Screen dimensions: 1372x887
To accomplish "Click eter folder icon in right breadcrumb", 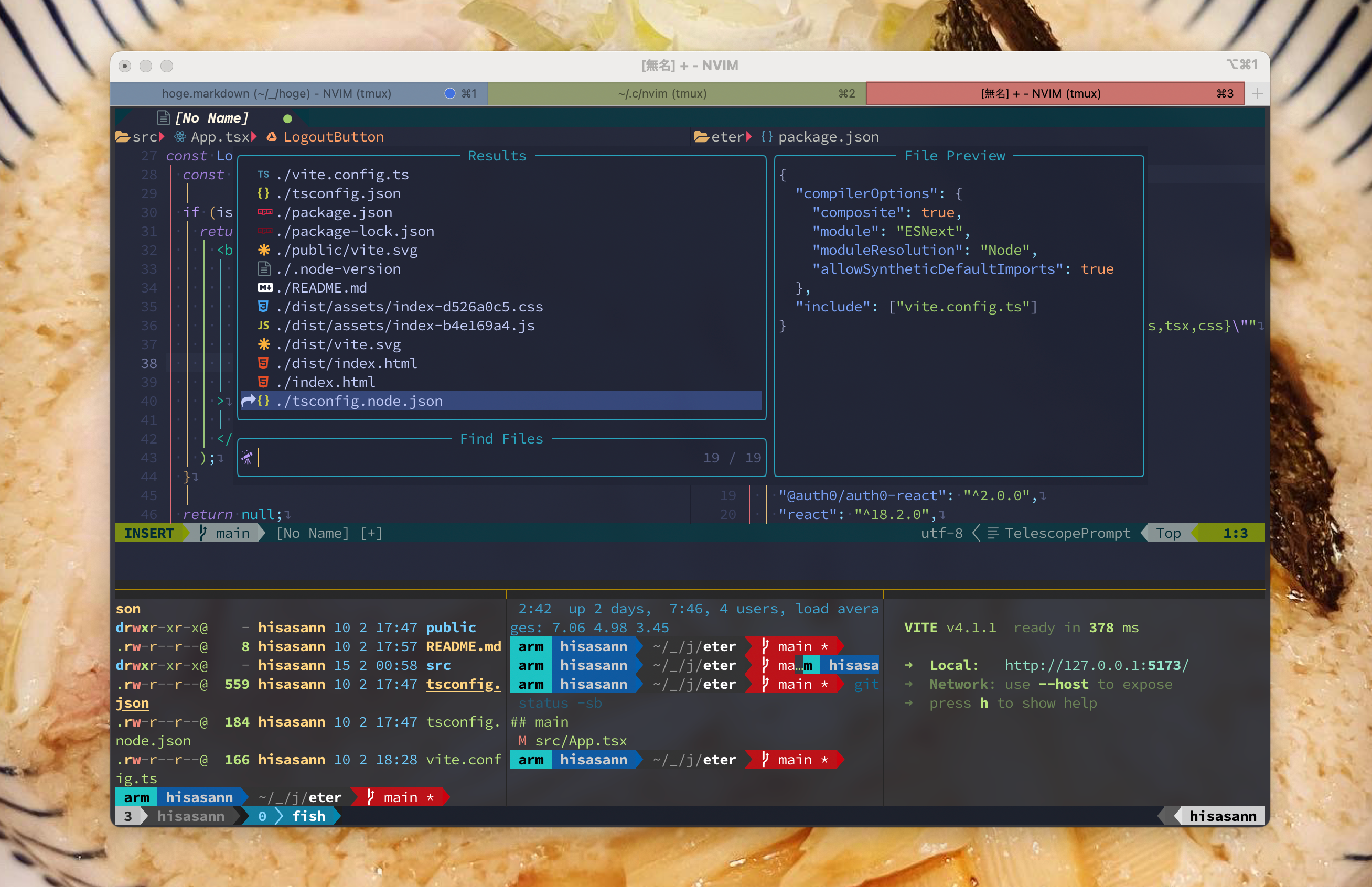I will coord(701,137).
